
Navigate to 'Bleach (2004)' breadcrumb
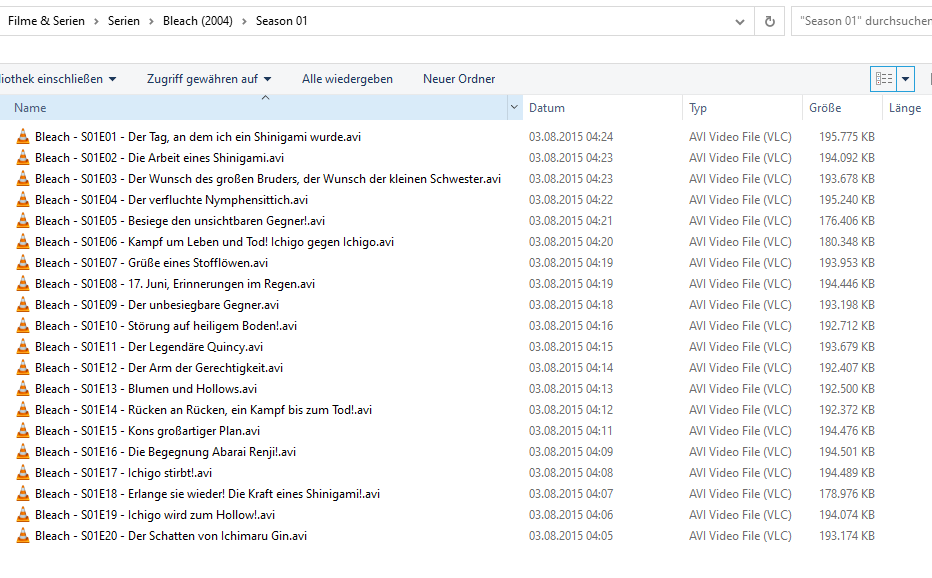[198, 21]
